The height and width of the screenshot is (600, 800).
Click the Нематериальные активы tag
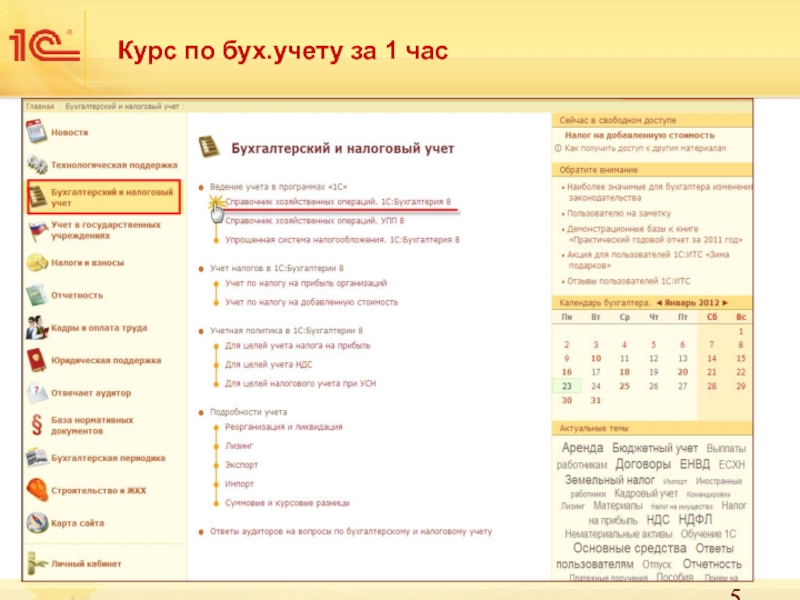pos(618,534)
